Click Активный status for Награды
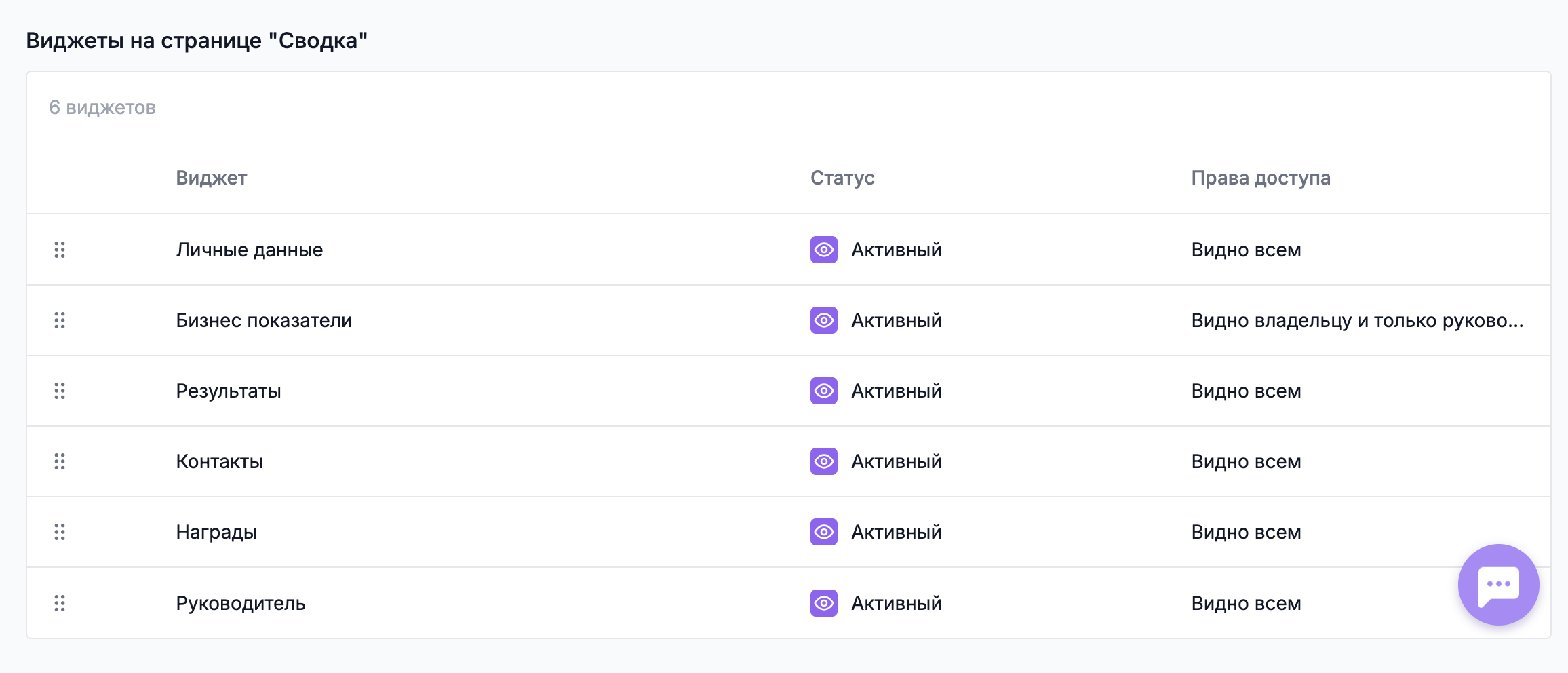 pos(897,532)
